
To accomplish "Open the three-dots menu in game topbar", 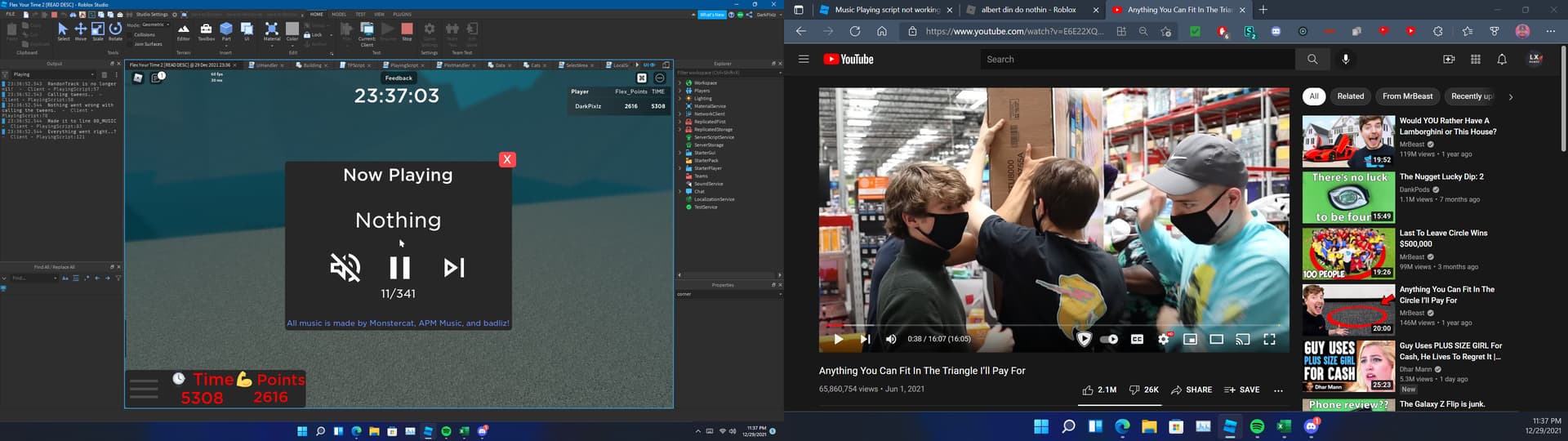I will coord(660,78).
